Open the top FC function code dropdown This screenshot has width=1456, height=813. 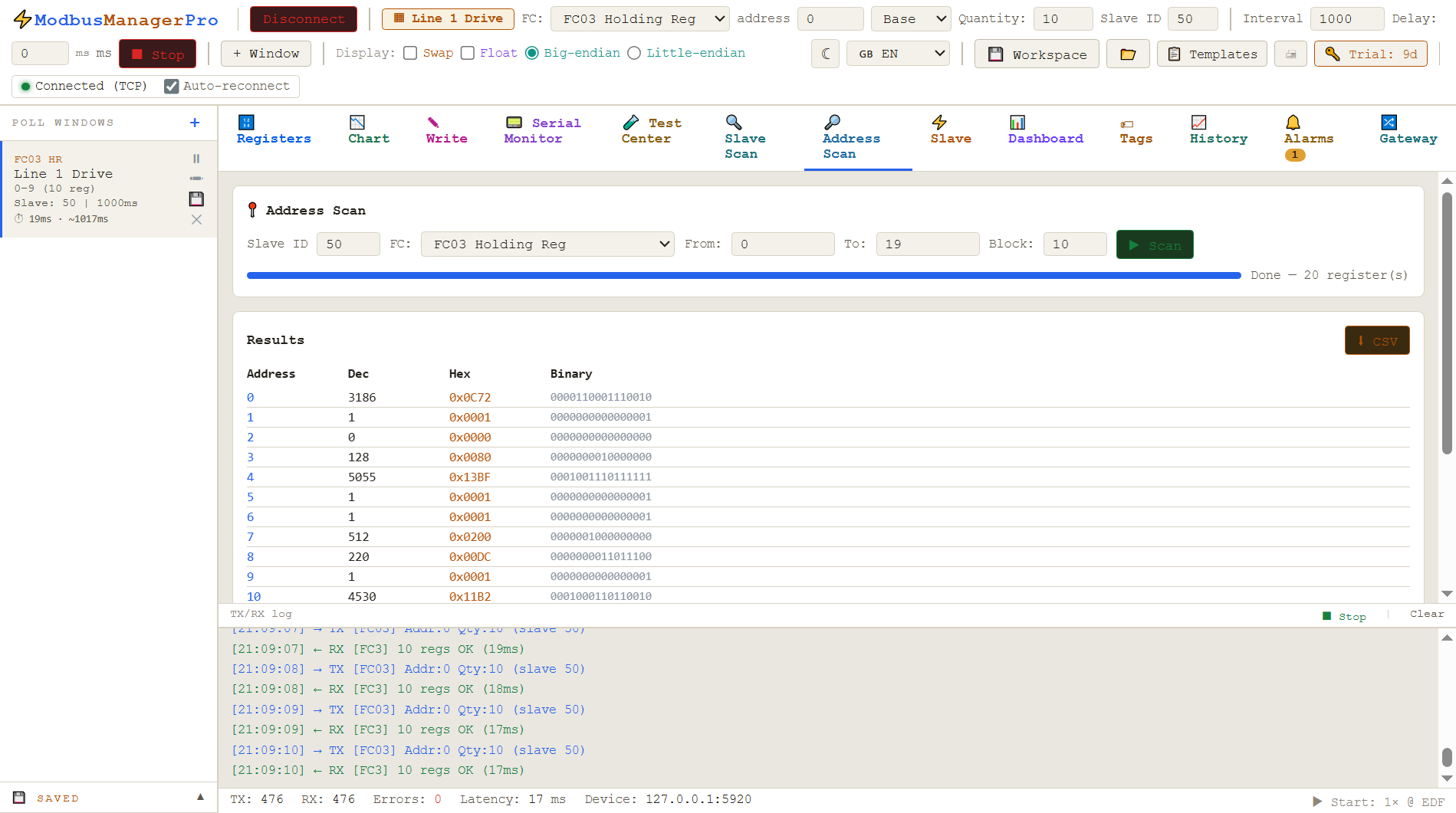click(640, 19)
